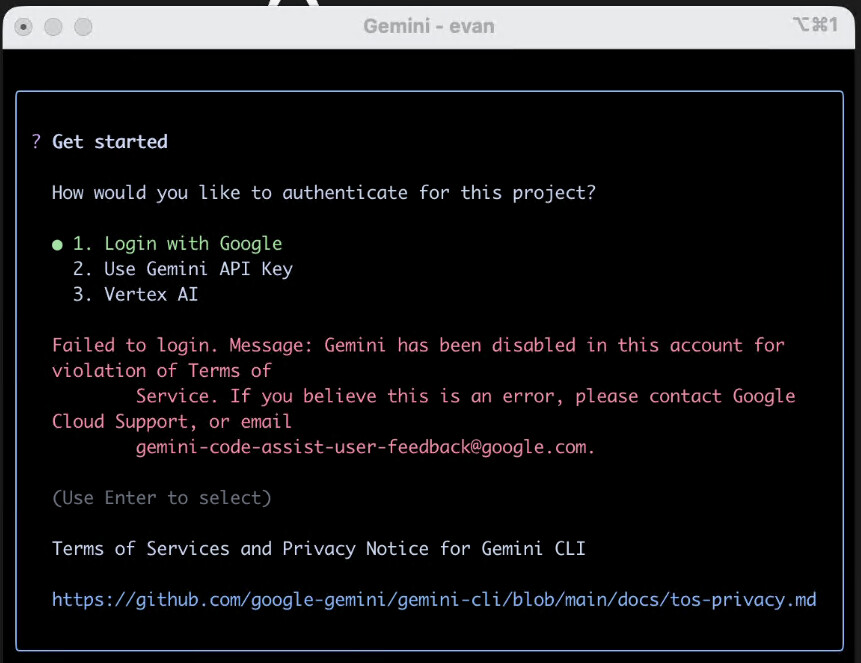Viewport: 861px width, 663px height.
Task: Click the Failed to login error message
Action: tap(423, 396)
